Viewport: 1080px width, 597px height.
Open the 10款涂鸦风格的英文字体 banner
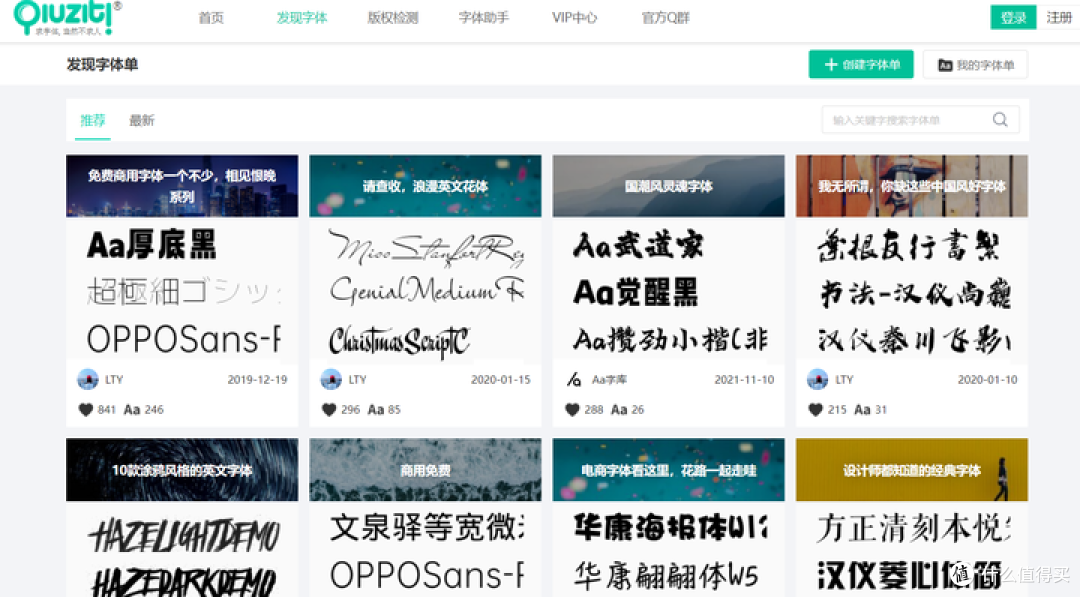(182, 470)
